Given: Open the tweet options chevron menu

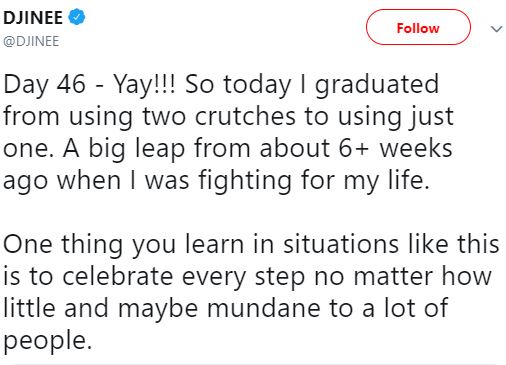Looking at the screenshot, I should (x=496, y=29).
